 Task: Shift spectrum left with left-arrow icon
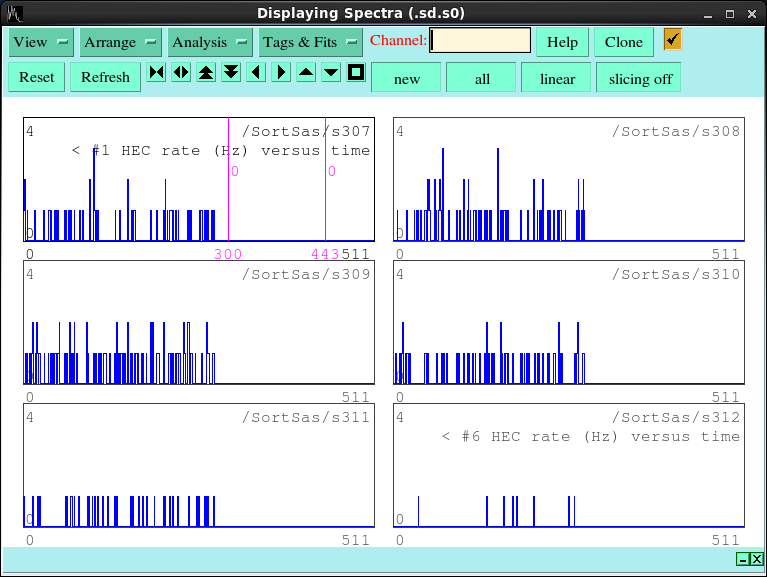click(256, 73)
